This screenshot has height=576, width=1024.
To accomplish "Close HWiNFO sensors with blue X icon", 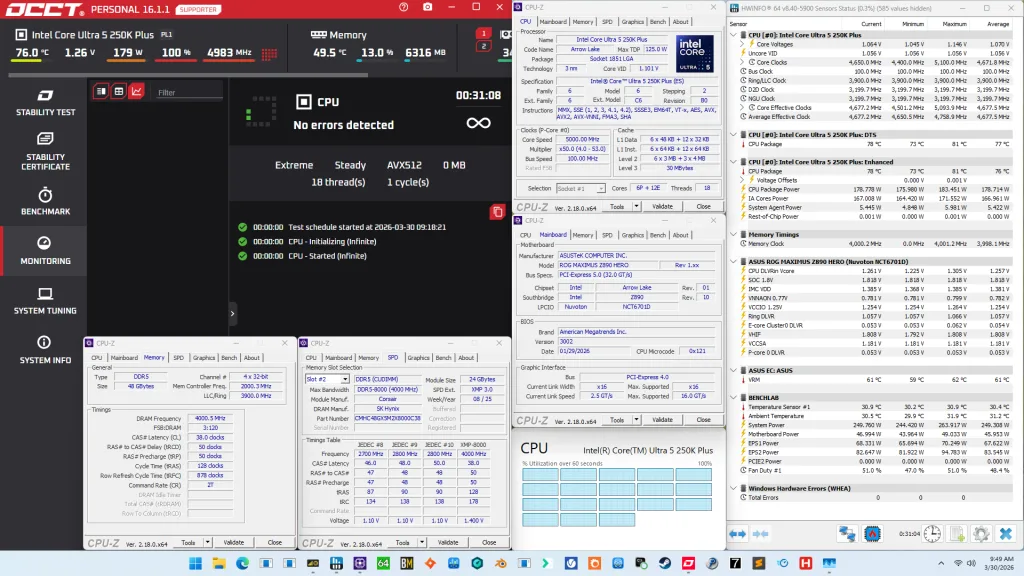I will coord(1006,534).
